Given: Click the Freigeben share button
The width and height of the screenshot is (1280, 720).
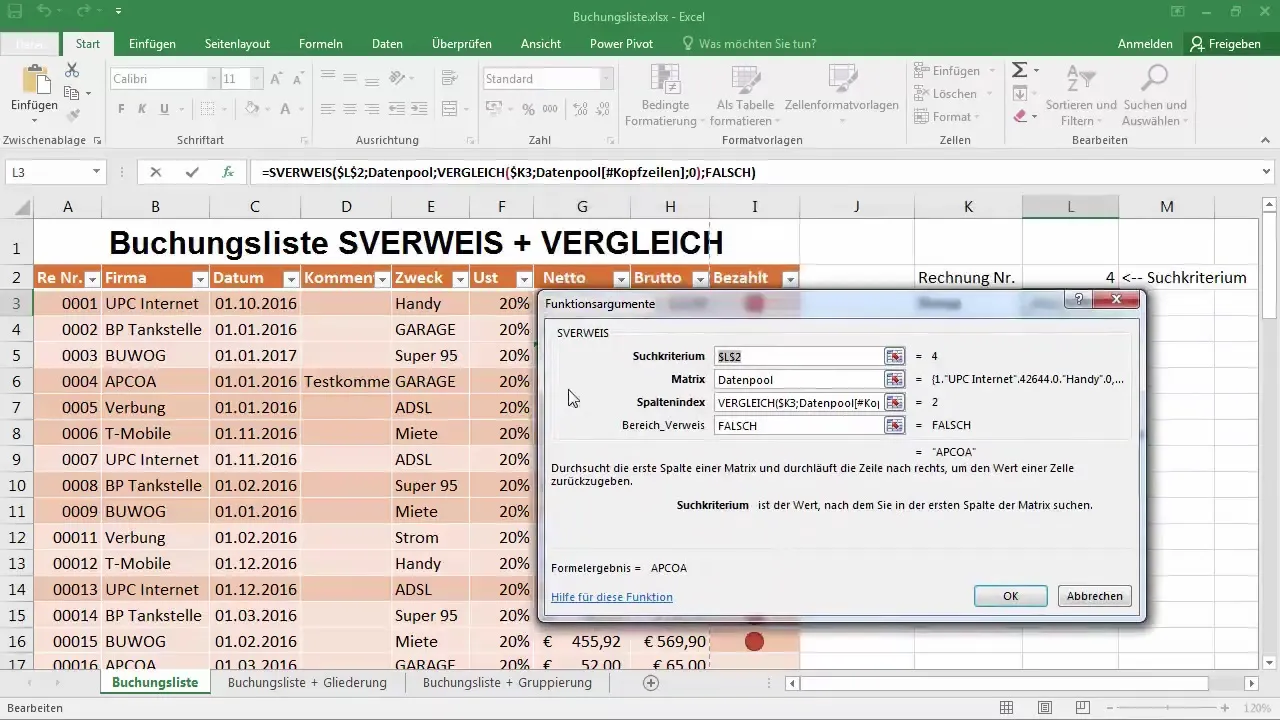Looking at the screenshot, I should [x=1225, y=44].
